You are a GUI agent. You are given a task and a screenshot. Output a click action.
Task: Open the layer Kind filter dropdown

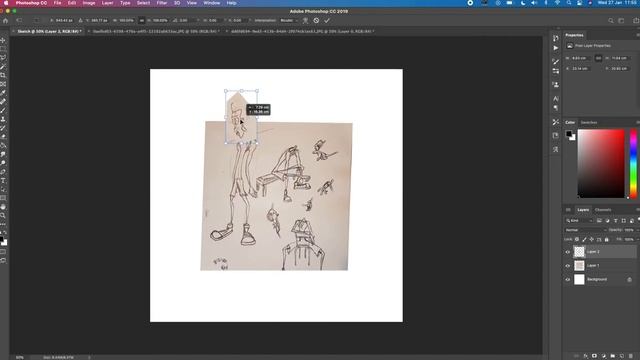click(x=579, y=220)
